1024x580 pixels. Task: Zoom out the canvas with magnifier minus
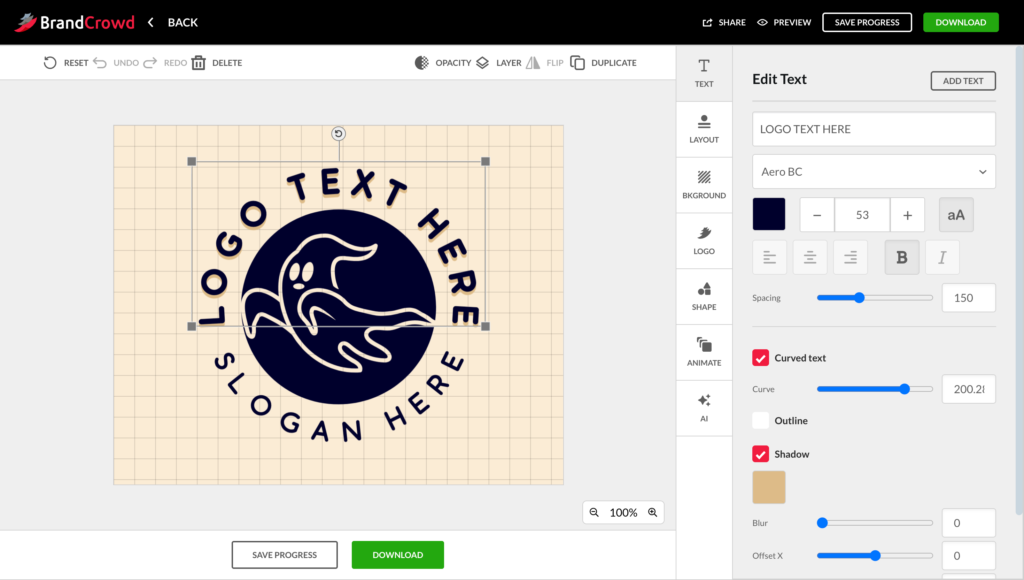pos(594,513)
